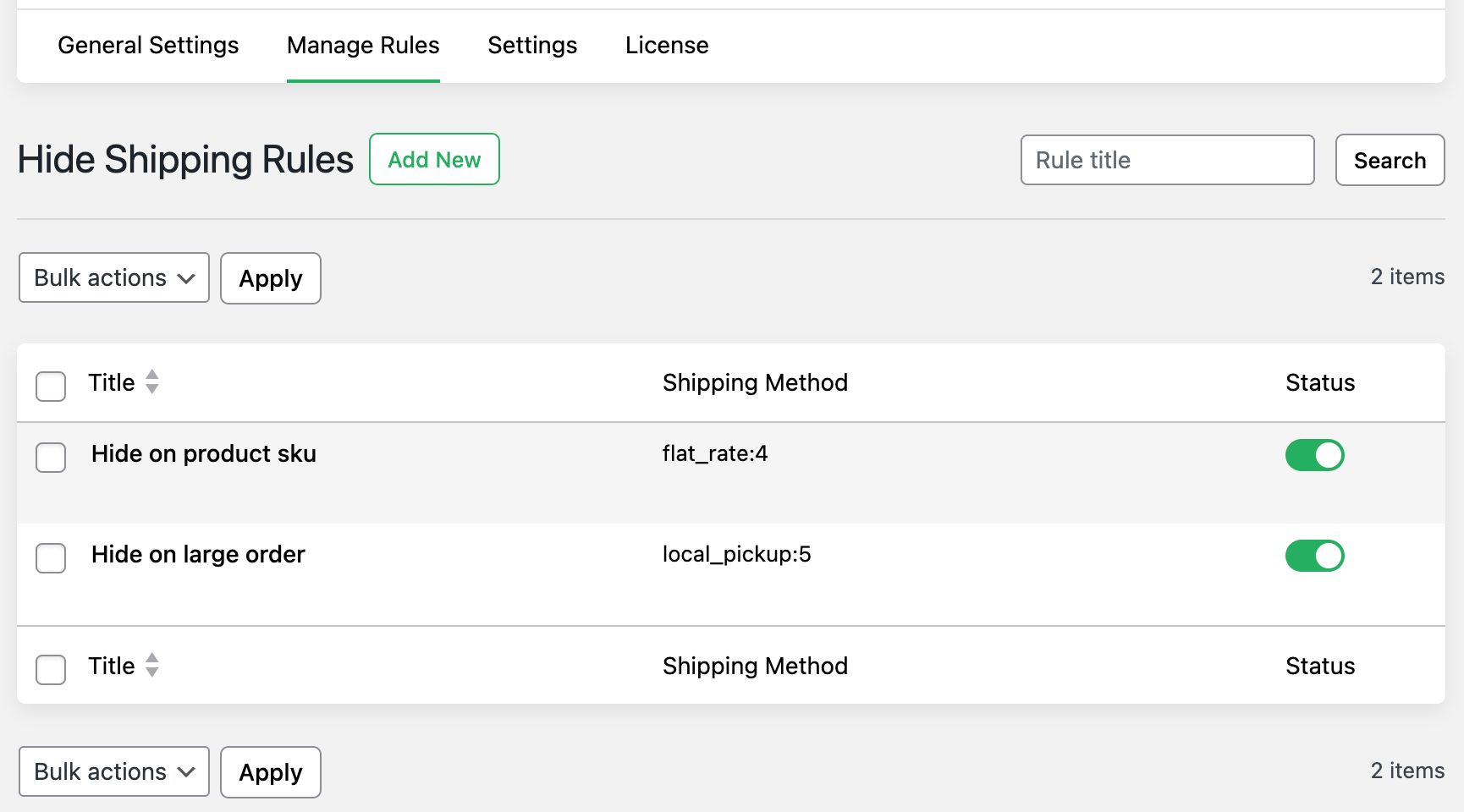The width and height of the screenshot is (1464, 812).
Task: Click the bottom Apply button
Action: [x=271, y=772]
